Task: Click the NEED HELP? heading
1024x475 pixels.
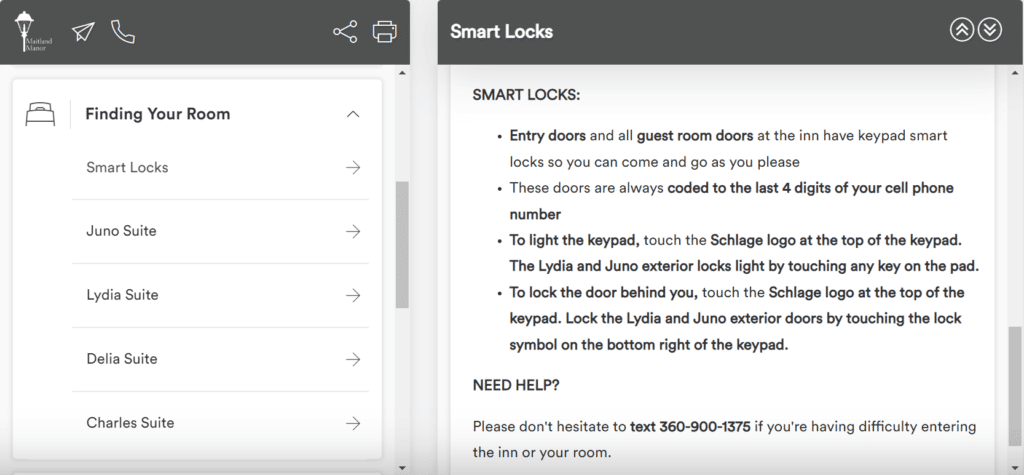Action: tap(516, 385)
